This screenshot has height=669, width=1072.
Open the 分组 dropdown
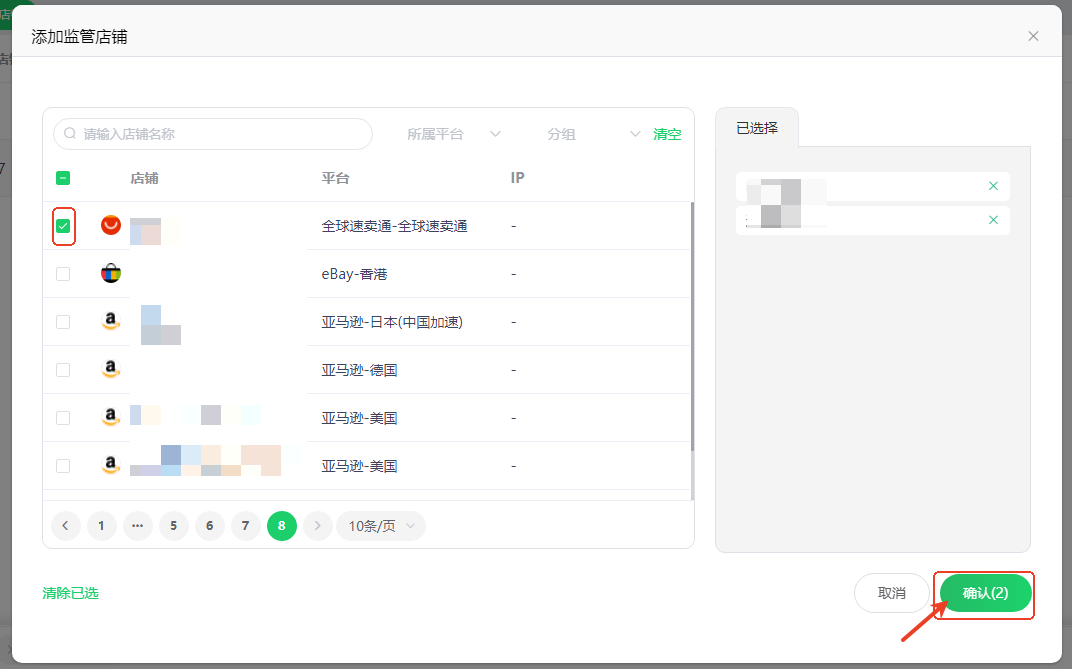click(x=593, y=134)
